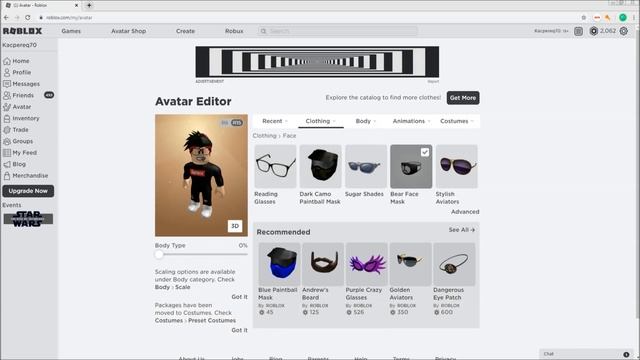
Task: Open Avatar in the sidebar
Action: click(17, 107)
